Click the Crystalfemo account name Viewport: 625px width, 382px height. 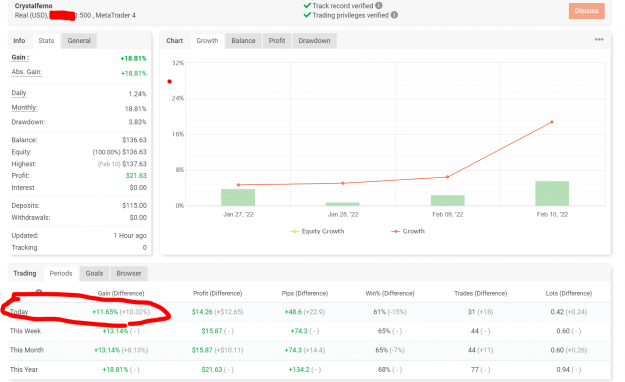pyautogui.click(x=33, y=6)
